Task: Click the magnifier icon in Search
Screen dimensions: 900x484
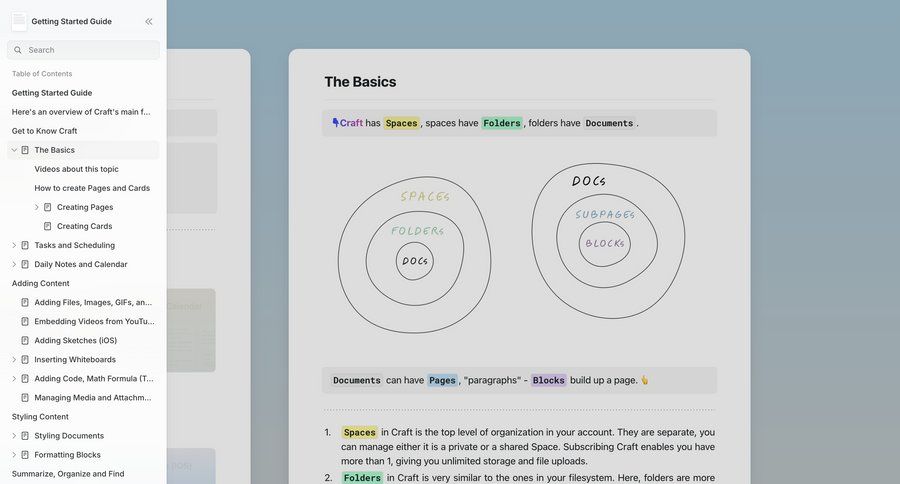Action: click(18, 50)
